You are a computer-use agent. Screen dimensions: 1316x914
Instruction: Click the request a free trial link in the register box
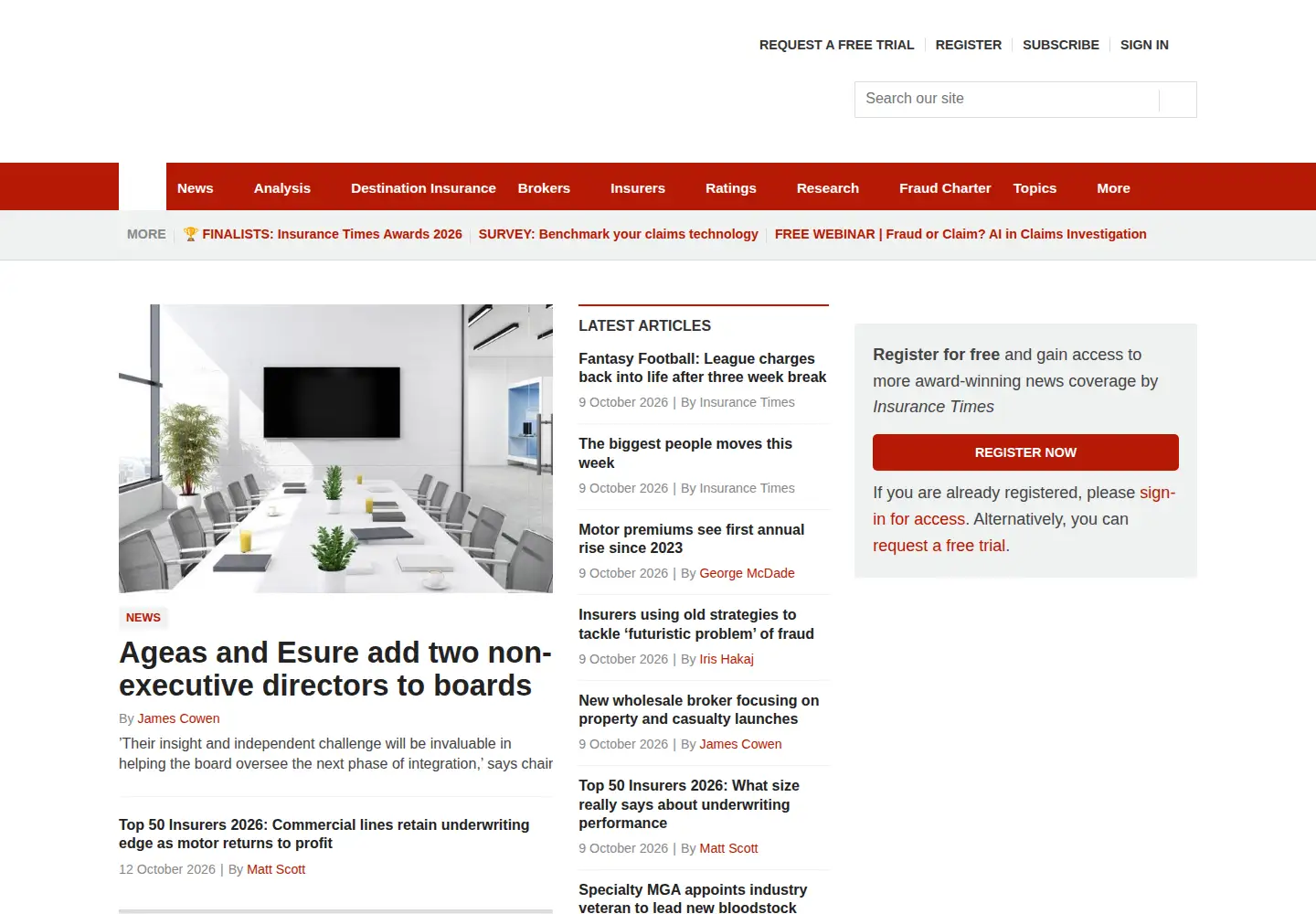point(939,546)
